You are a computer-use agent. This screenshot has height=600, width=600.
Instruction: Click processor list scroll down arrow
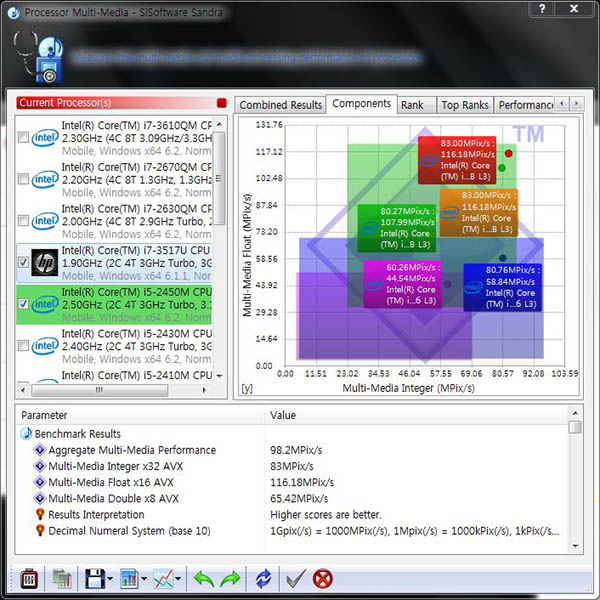click(219, 376)
